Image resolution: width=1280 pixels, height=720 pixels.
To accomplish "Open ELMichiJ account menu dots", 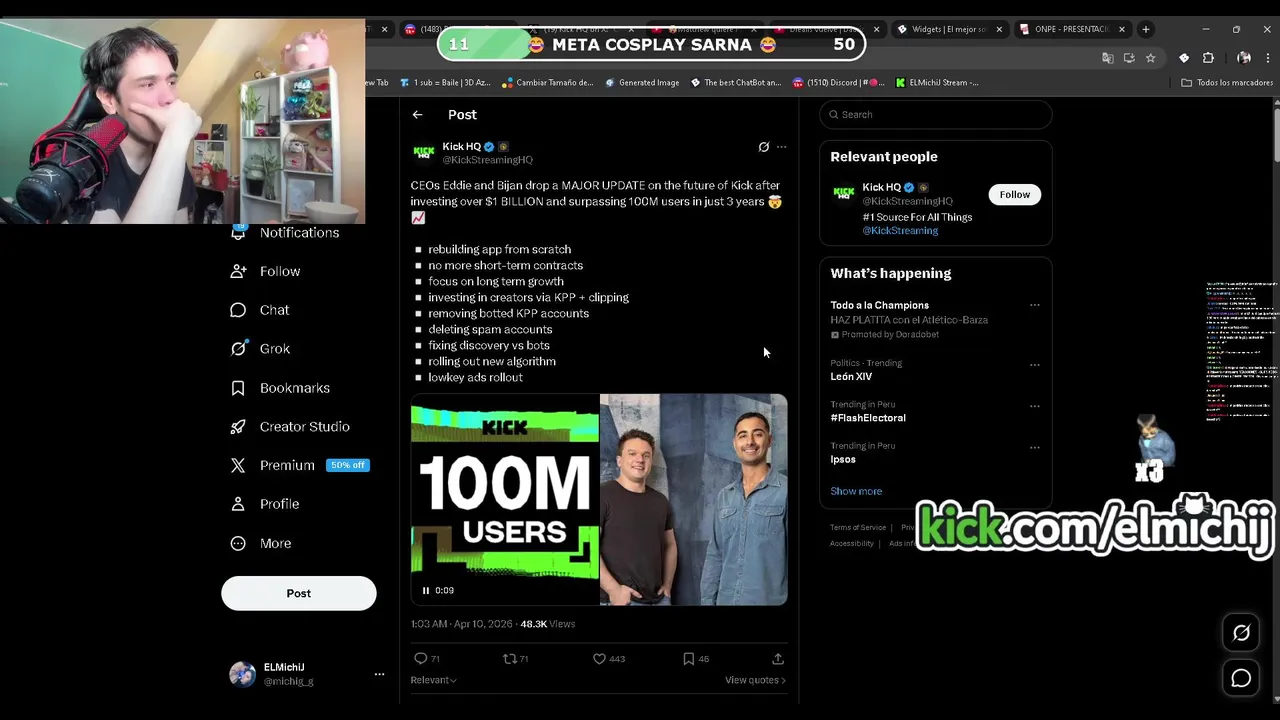I will [x=379, y=674].
